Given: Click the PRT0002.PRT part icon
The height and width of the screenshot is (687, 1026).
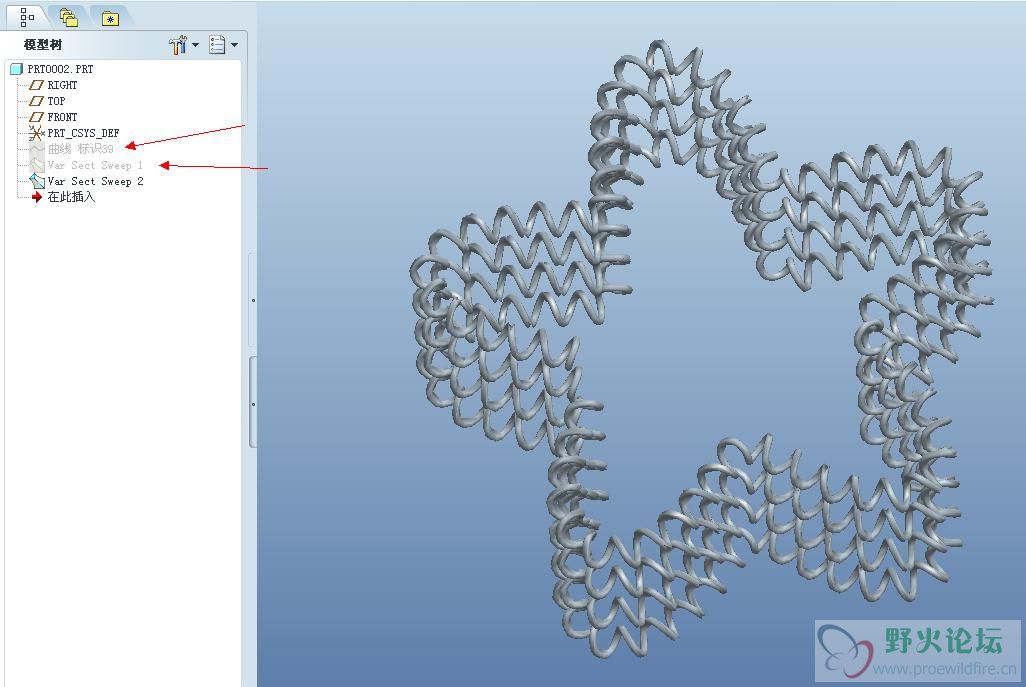Looking at the screenshot, I should tap(17, 69).
